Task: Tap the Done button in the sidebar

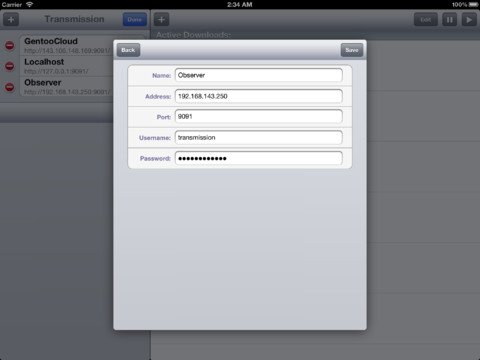Action: coord(135,20)
